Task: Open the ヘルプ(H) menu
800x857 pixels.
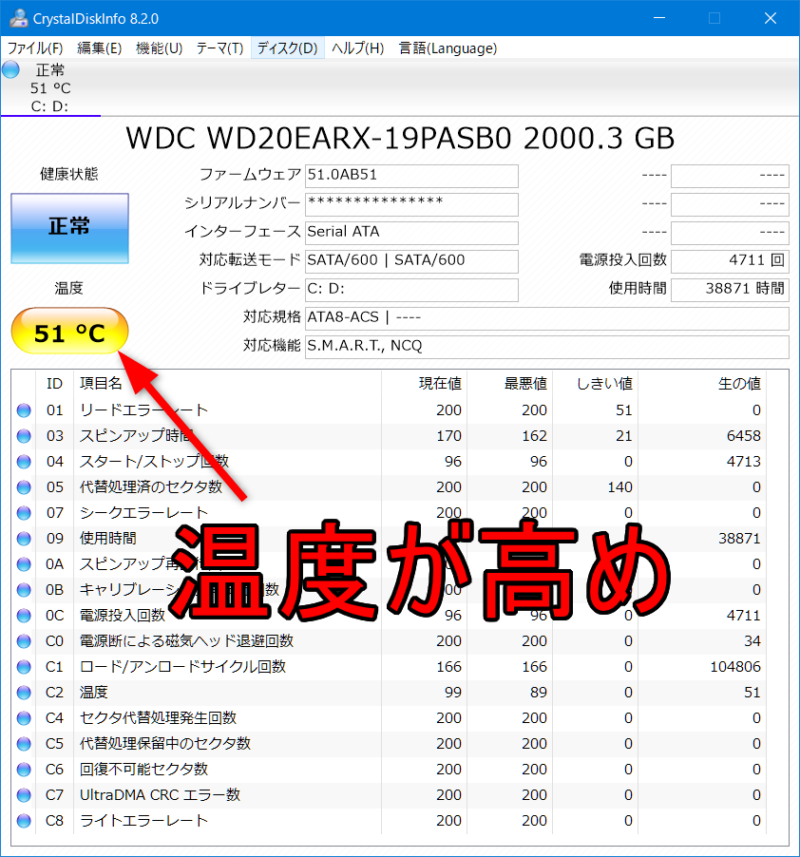Action: [358, 48]
